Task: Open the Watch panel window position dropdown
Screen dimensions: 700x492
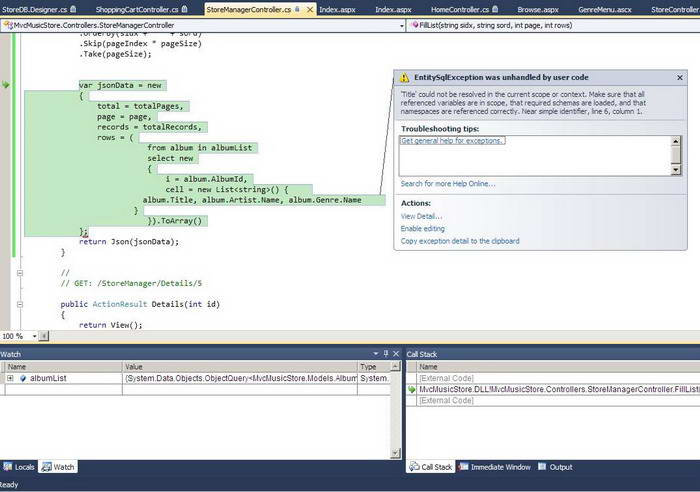Action: [x=376, y=354]
